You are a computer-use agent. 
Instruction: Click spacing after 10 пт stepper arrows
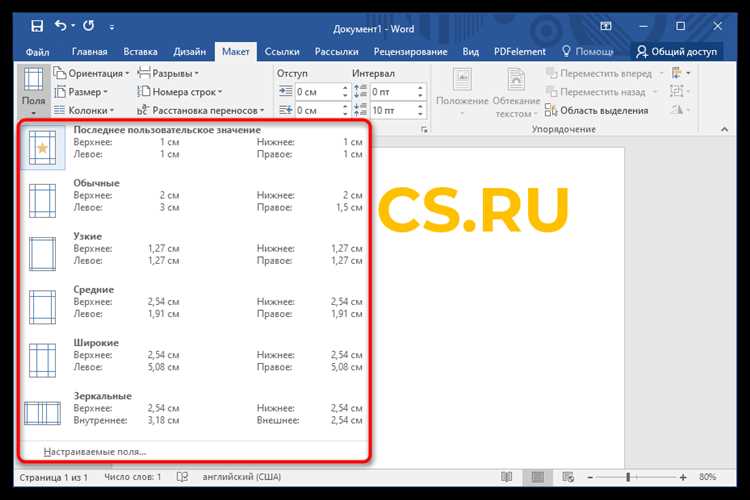(x=420, y=110)
